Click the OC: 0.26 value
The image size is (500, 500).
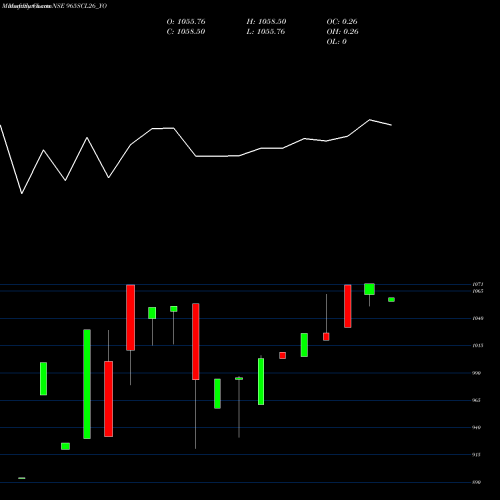pos(342,22)
